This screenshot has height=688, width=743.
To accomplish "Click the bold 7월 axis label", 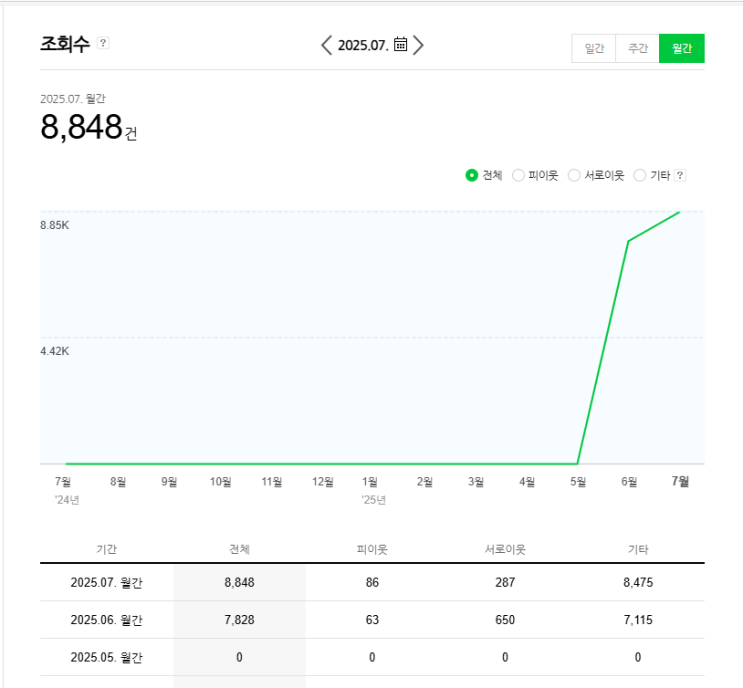I will coord(680,481).
